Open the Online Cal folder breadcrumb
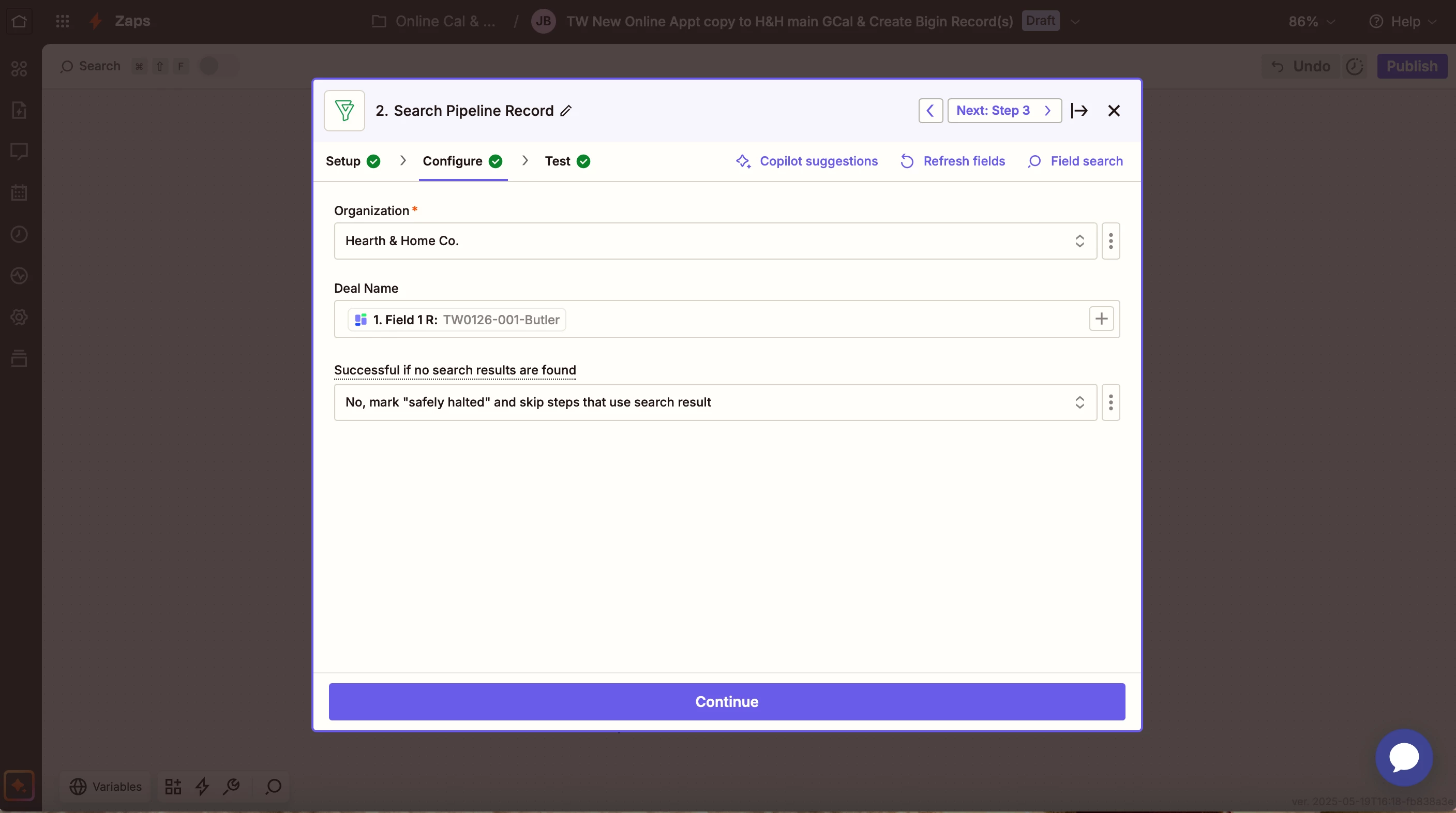 [x=434, y=22]
